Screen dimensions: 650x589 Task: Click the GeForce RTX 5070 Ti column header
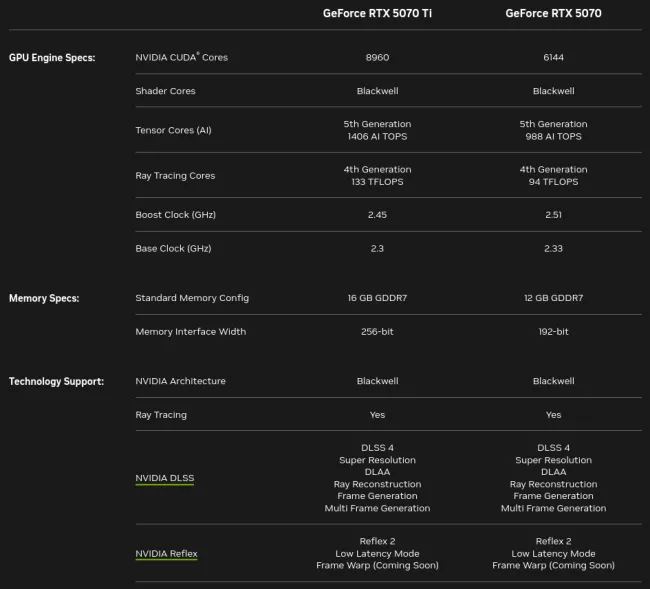point(377,14)
